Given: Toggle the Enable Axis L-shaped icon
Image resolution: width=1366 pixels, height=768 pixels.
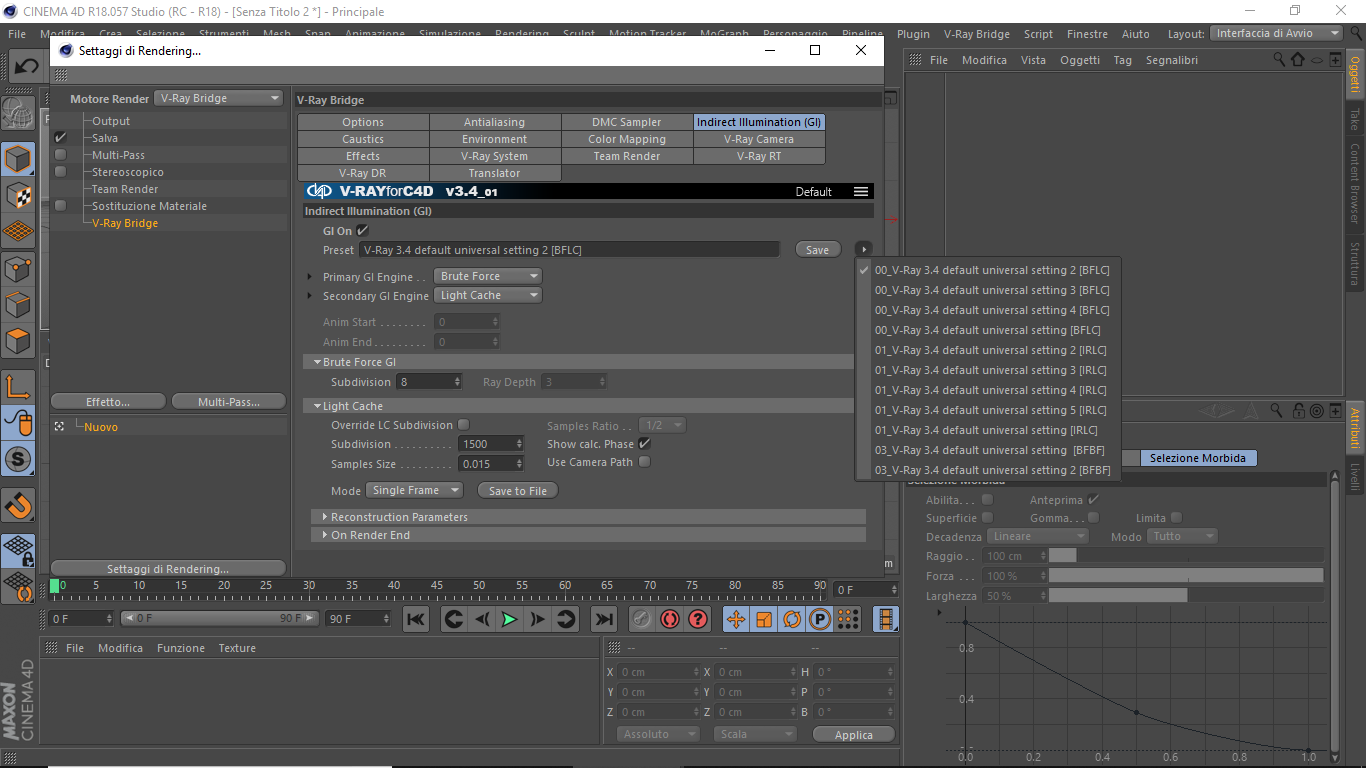Looking at the screenshot, I should click(x=19, y=387).
